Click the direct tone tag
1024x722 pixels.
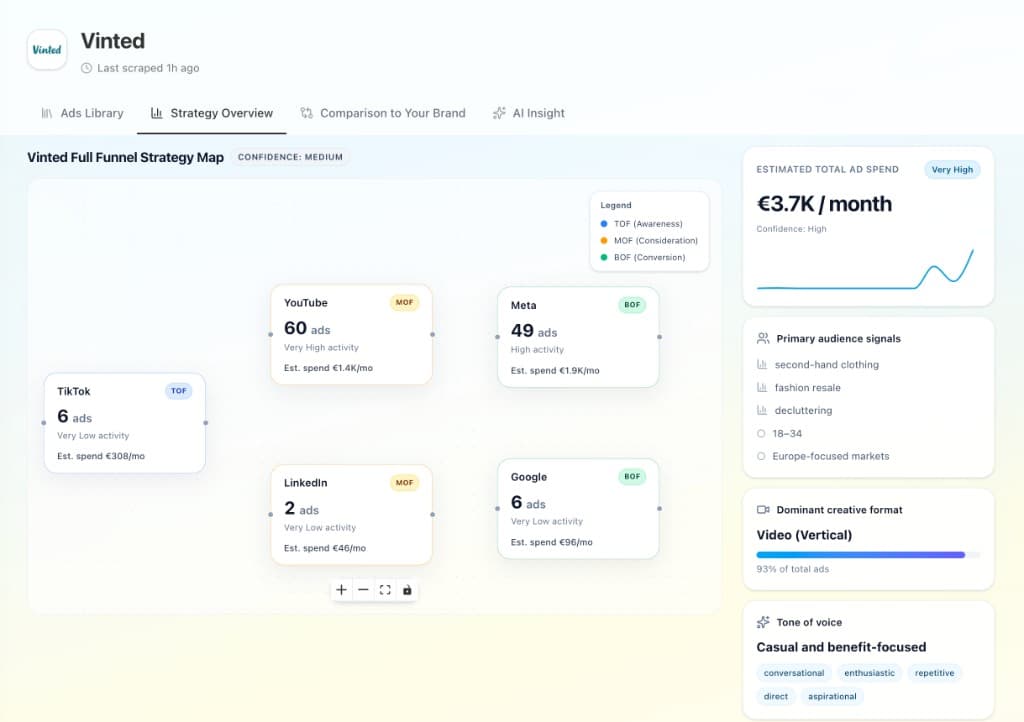(x=776, y=697)
